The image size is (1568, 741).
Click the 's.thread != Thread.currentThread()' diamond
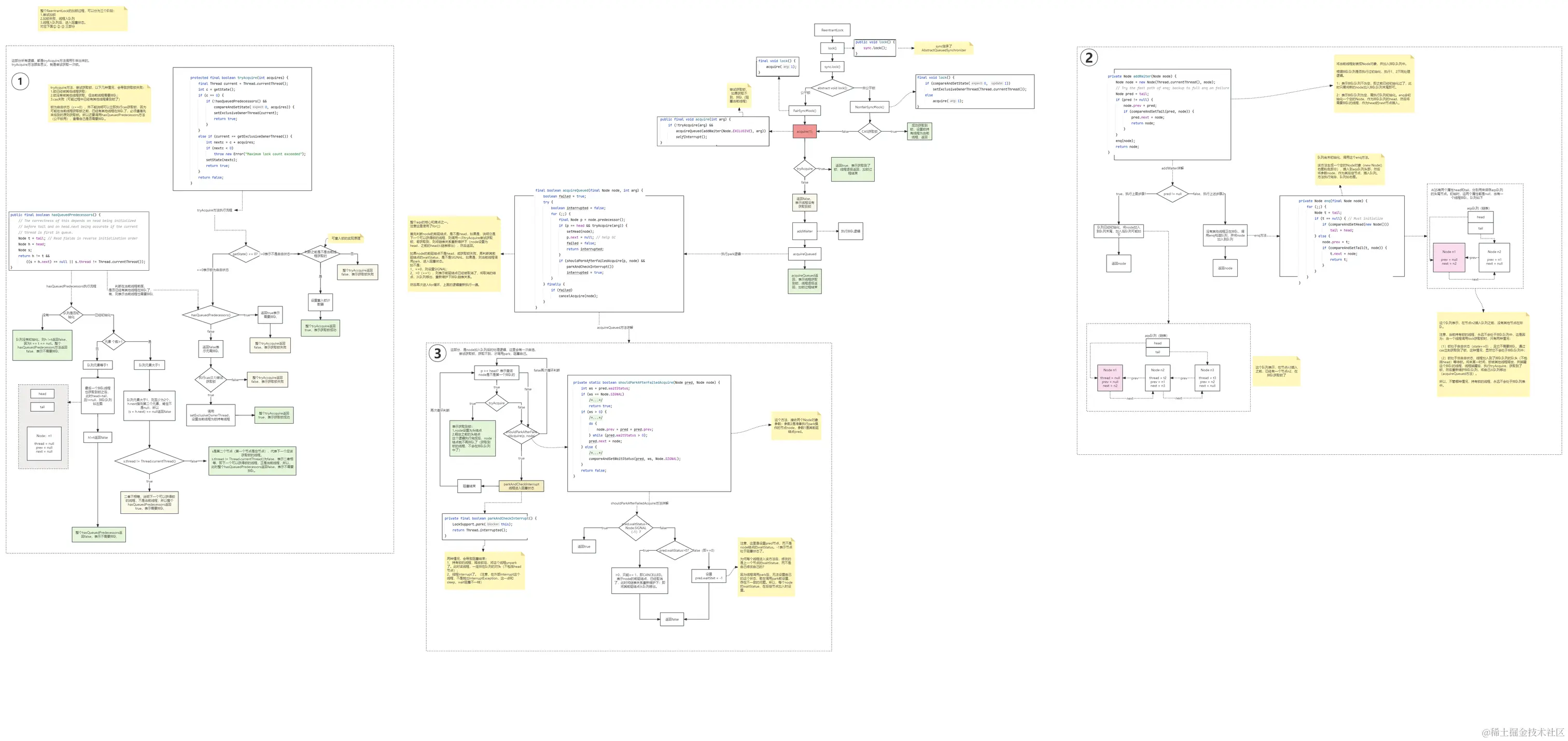point(149,462)
